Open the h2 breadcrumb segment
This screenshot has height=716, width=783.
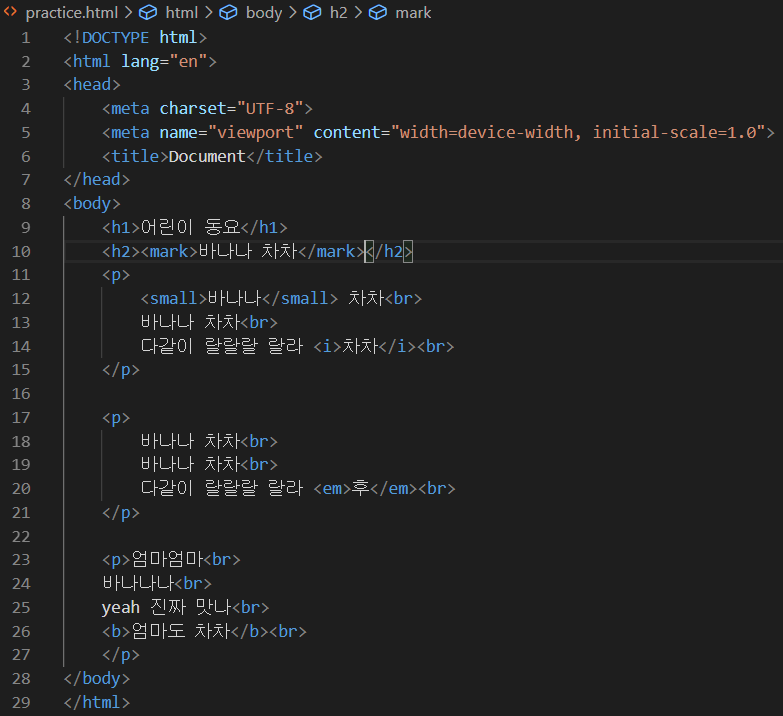tap(339, 12)
